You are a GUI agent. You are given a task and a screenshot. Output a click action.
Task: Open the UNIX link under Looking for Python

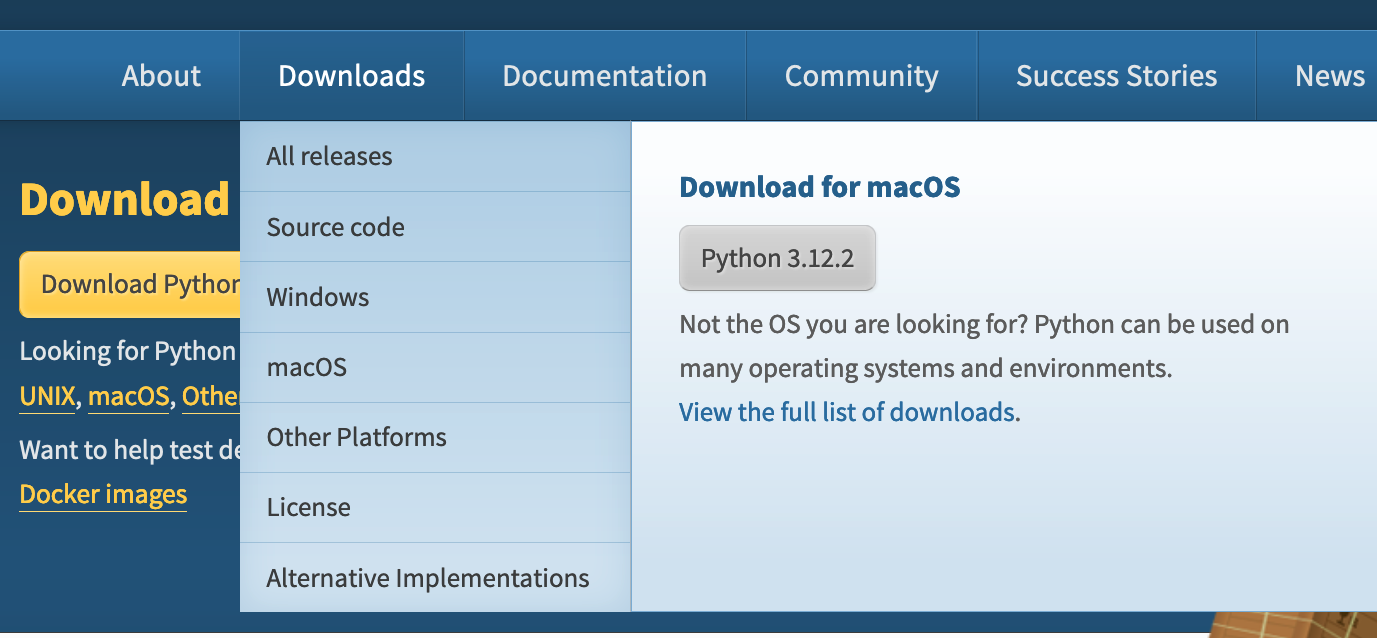47,397
